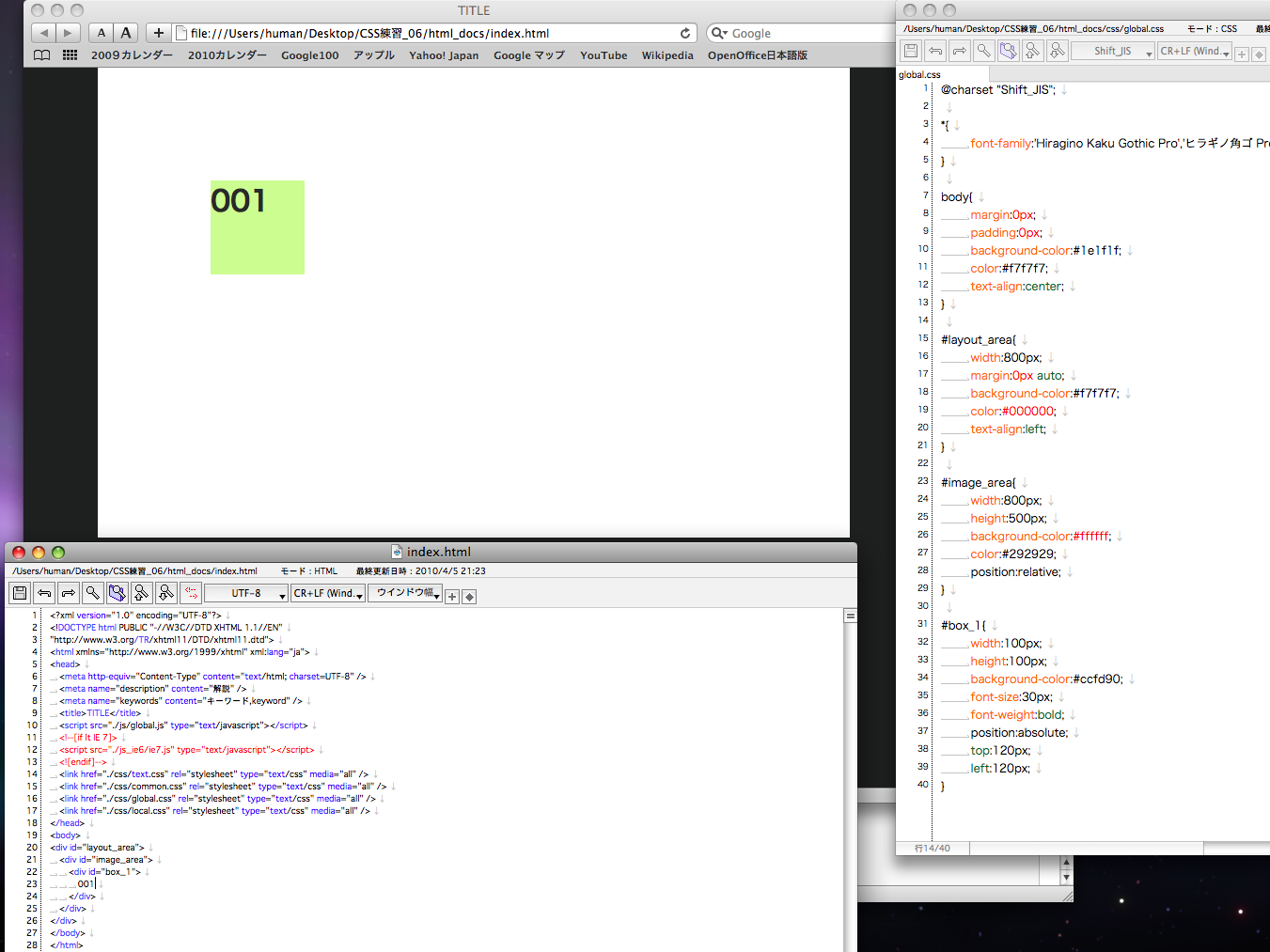
Task: Open the Yahoo! Japan bookmark
Action: [444, 55]
